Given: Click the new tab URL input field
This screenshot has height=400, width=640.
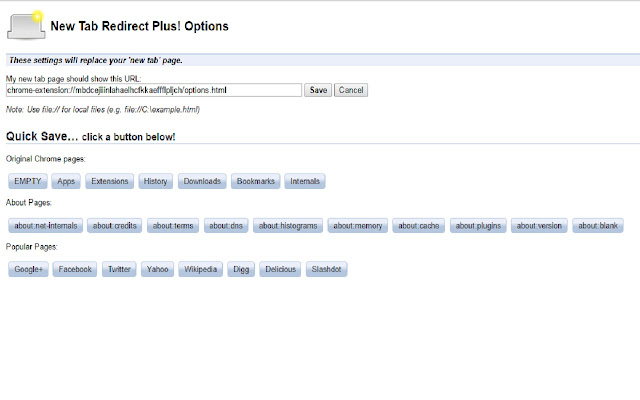Looking at the screenshot, I should [154, 90].
